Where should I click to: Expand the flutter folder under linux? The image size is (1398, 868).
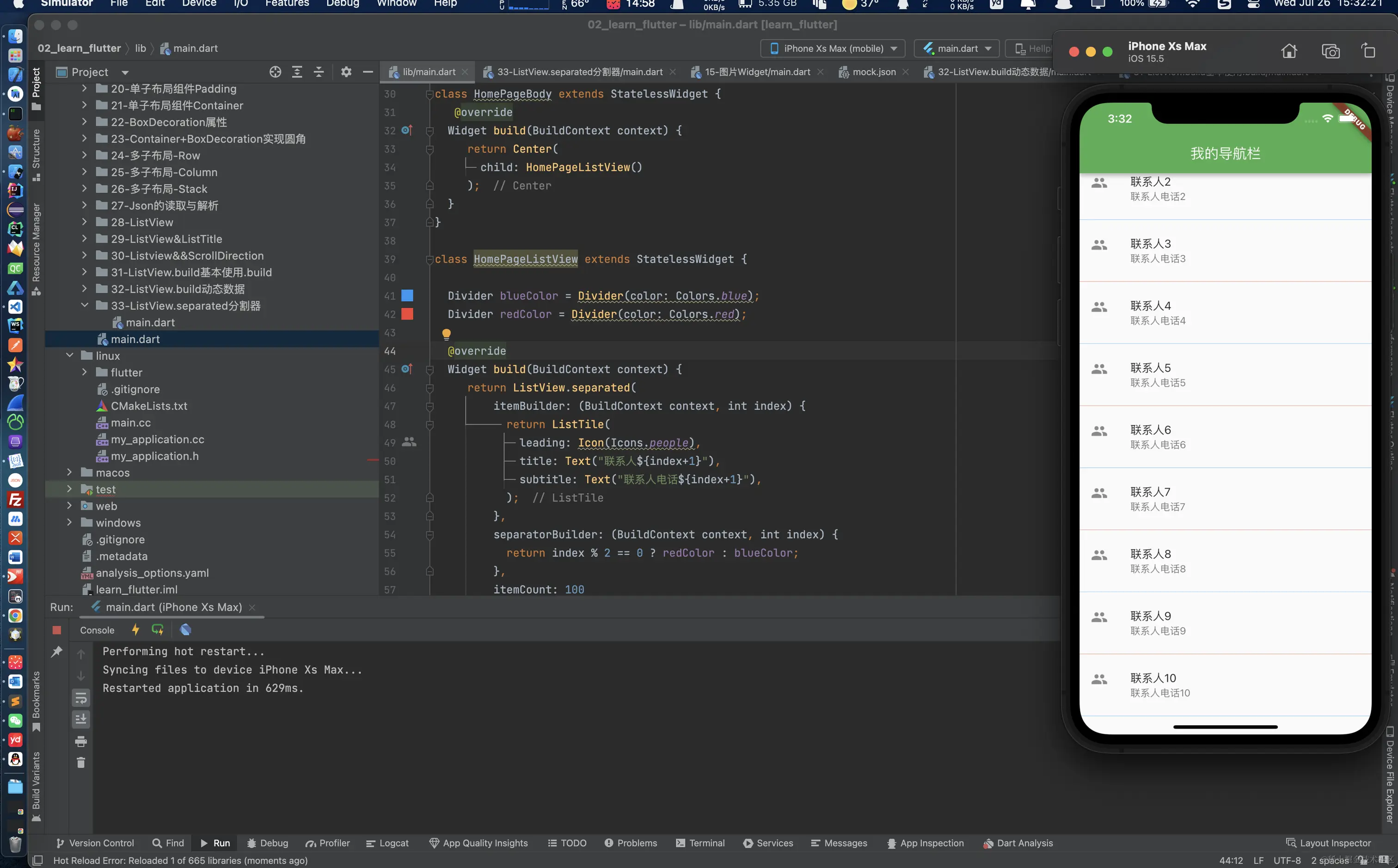85,372
